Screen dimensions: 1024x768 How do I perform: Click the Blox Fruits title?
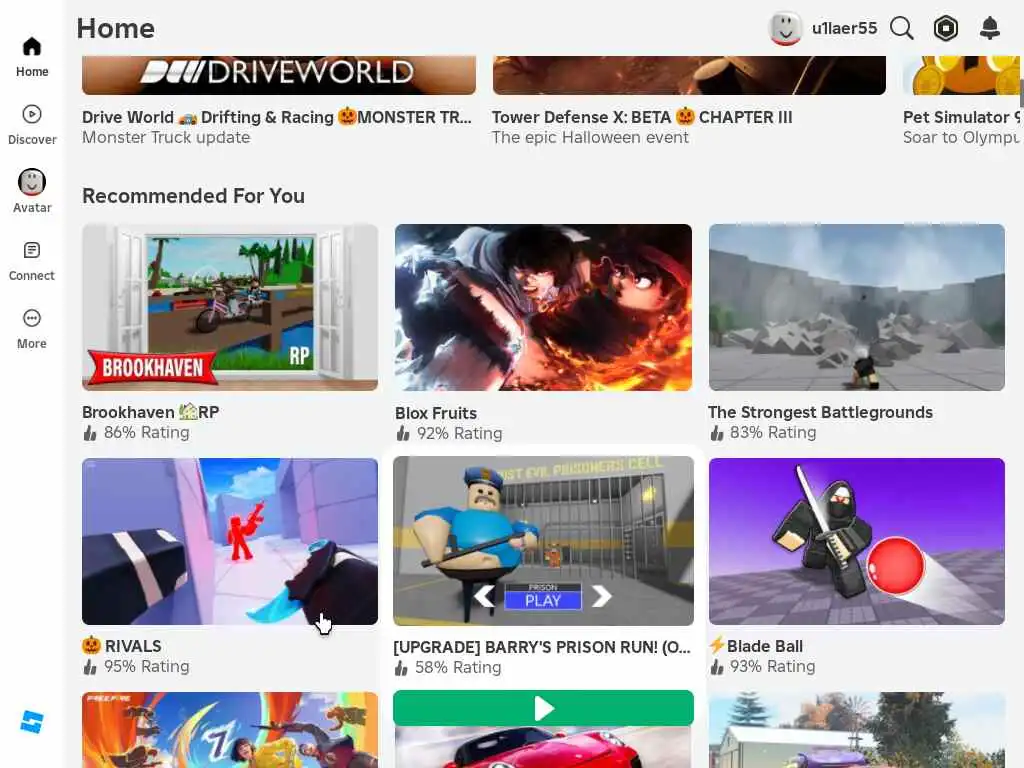pos(436,413)
